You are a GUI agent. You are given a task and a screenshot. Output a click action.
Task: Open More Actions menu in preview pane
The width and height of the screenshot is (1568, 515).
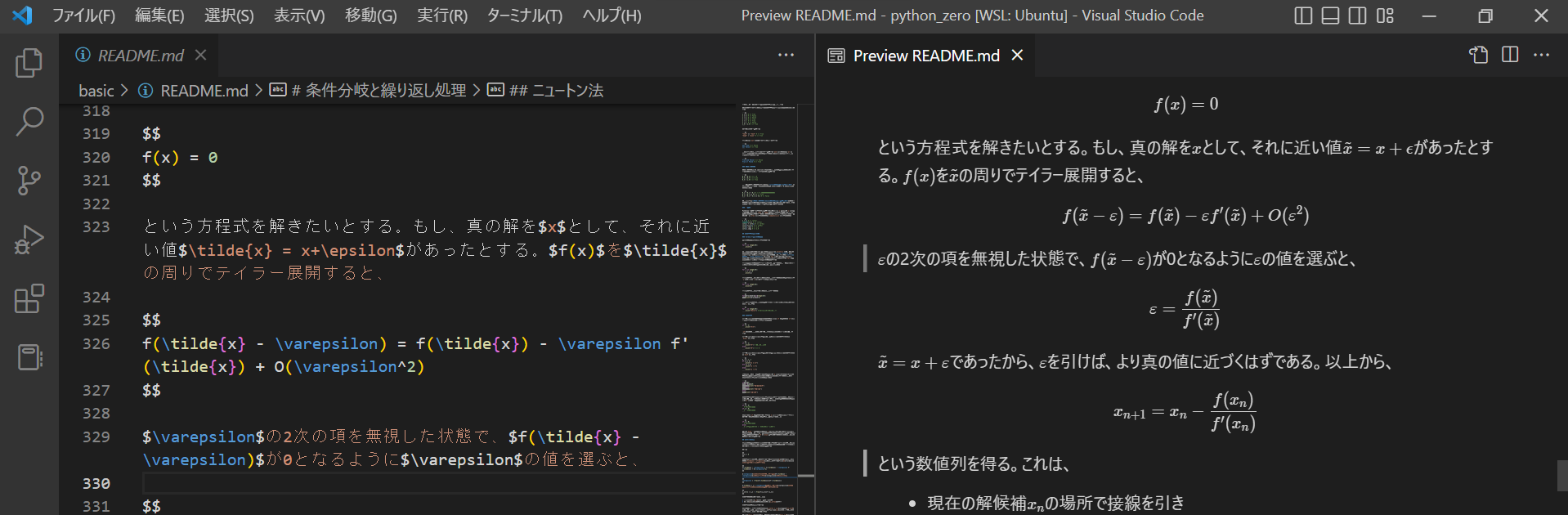click(x=1541, y=55)
